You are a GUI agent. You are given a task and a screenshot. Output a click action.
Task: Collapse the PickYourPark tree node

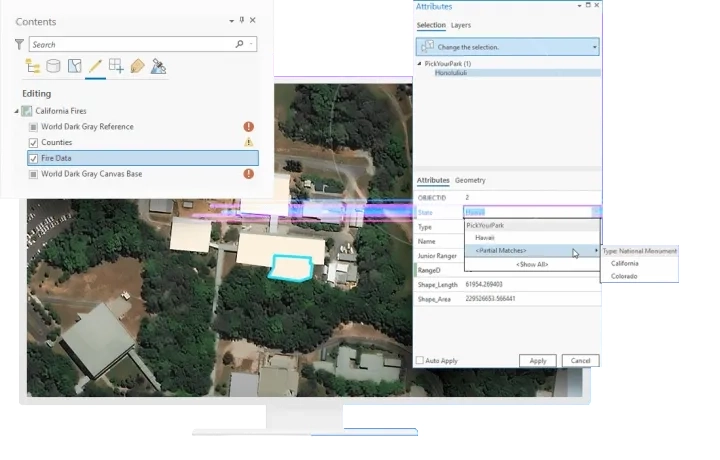(419, 64)
